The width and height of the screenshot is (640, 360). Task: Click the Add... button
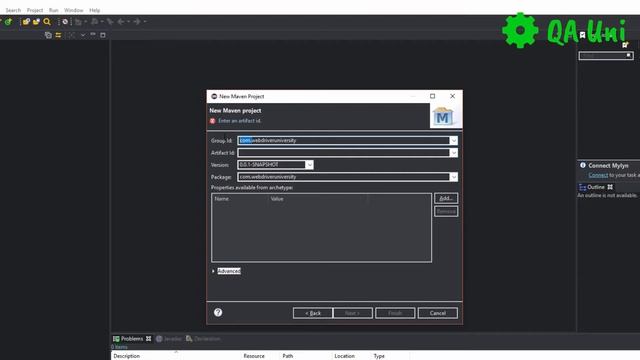point(446,198)
